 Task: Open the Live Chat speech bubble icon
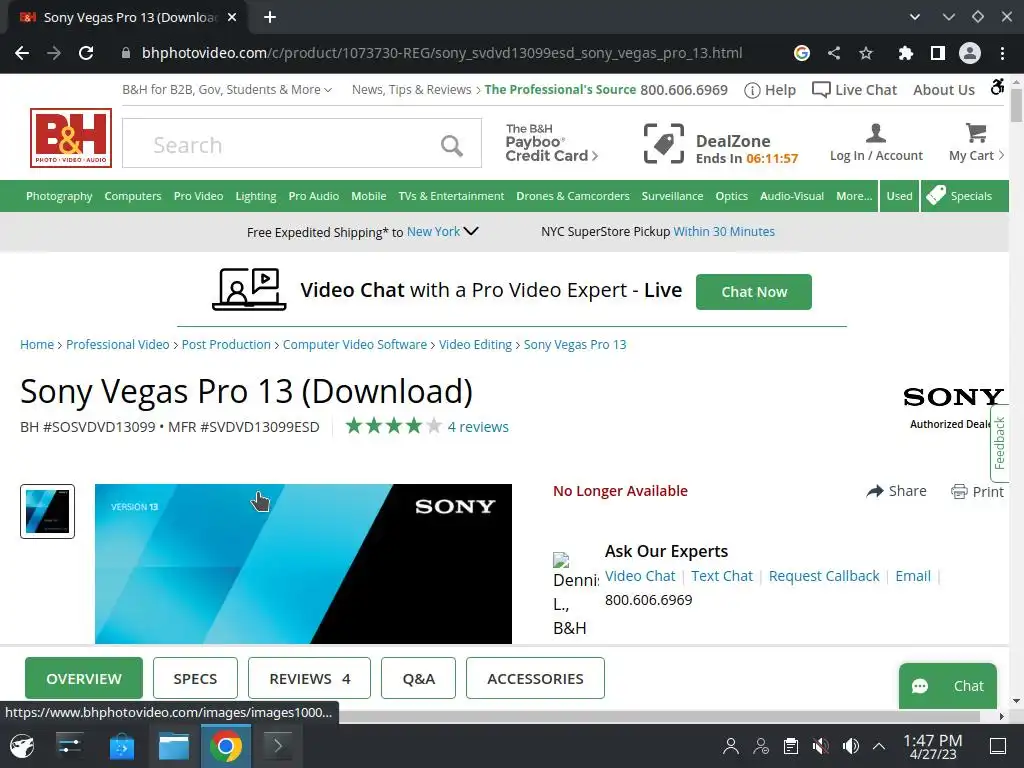(x=821, y=89)
